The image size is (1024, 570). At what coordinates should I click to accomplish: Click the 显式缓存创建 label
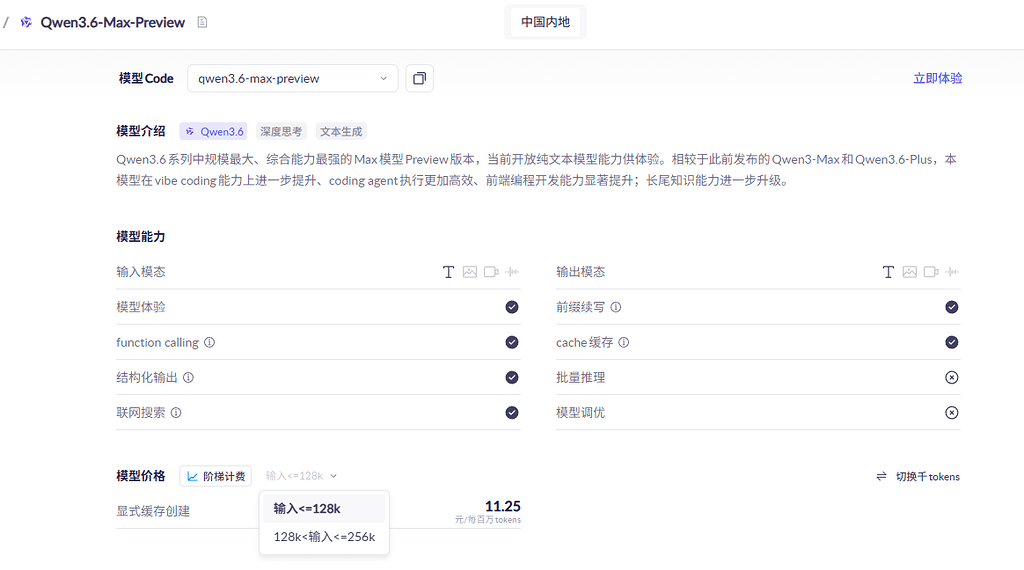pos(153,511)
